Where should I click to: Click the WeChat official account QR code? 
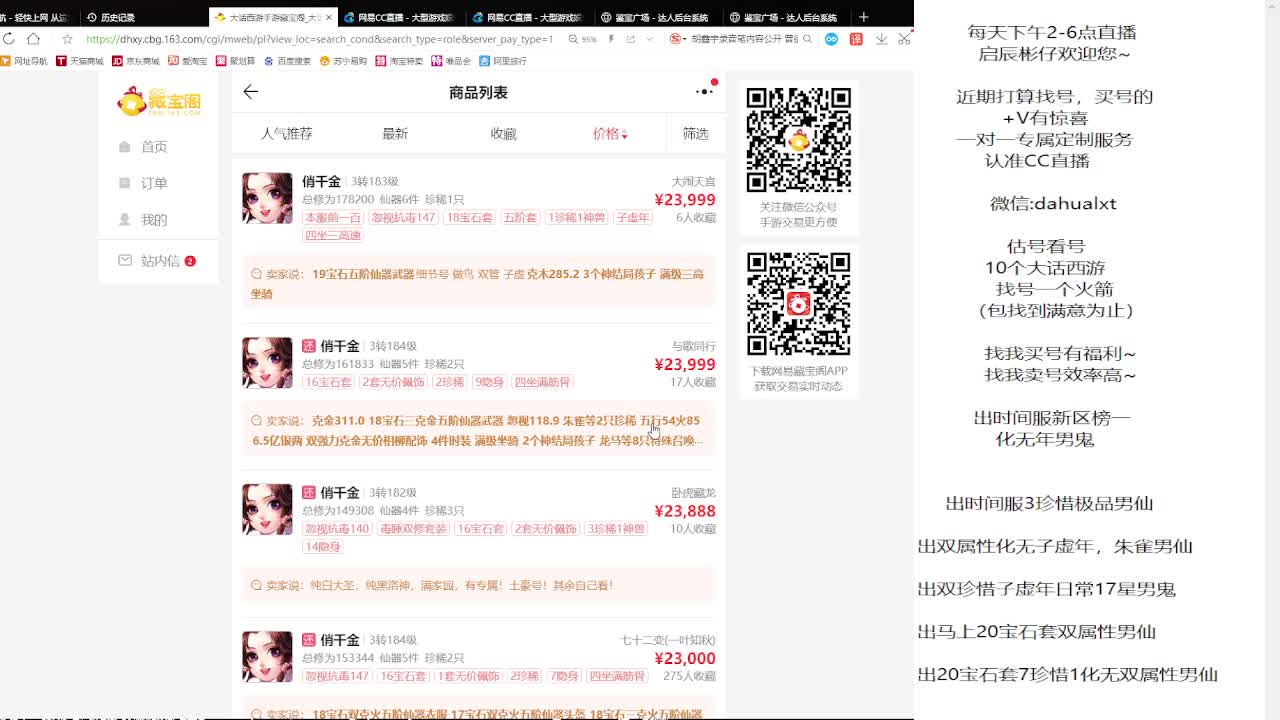click(x=798, y=140)
